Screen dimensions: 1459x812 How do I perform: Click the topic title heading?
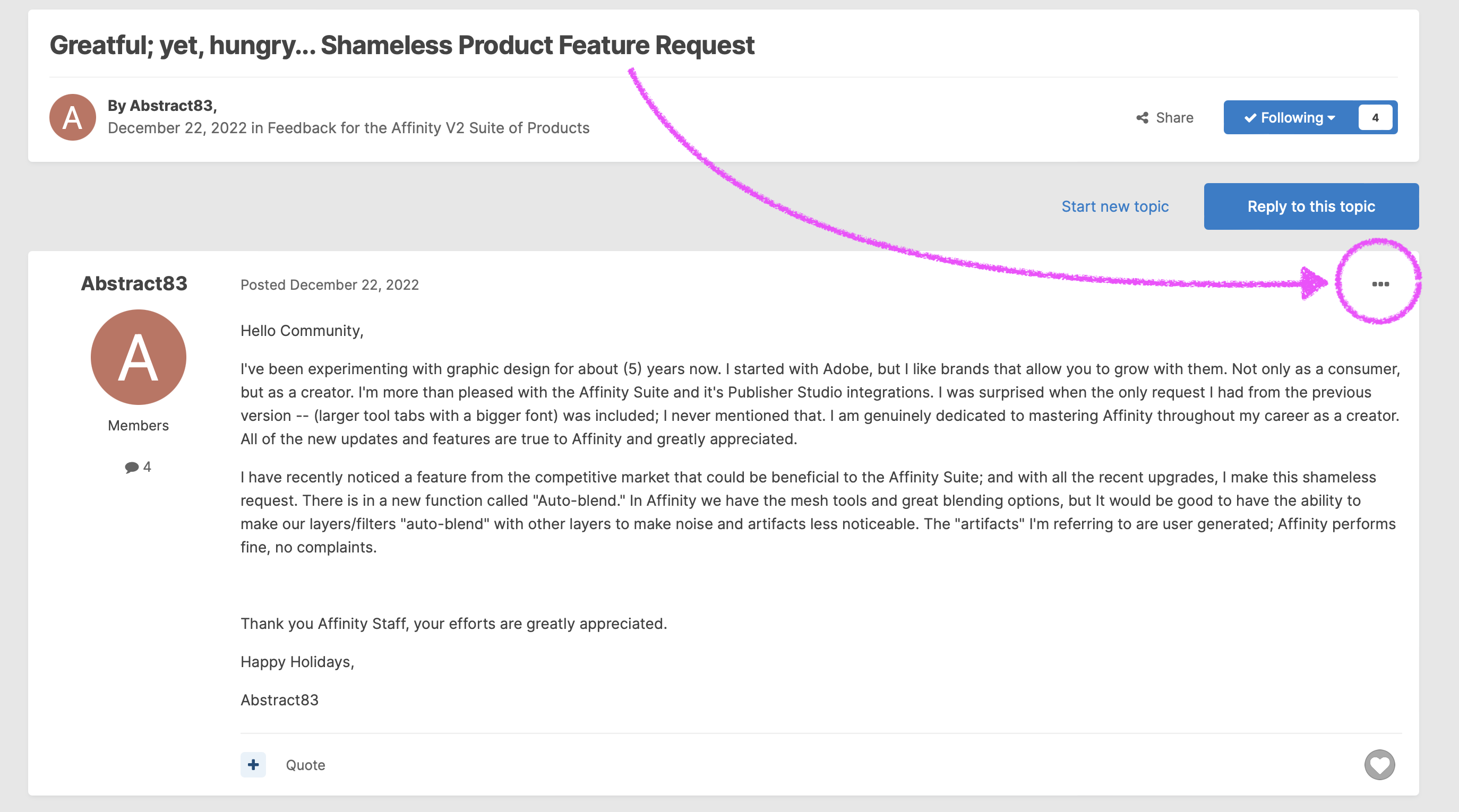(x=401, y=45)
